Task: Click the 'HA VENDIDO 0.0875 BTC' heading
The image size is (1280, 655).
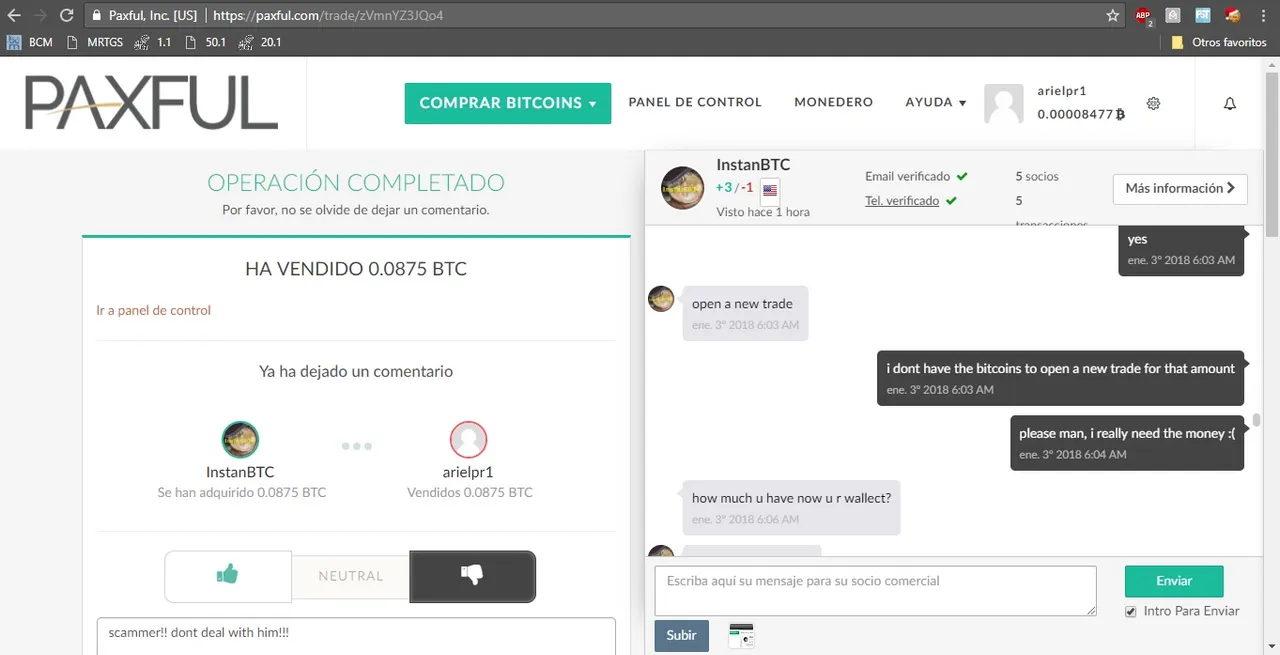Action: coord(356,269)
